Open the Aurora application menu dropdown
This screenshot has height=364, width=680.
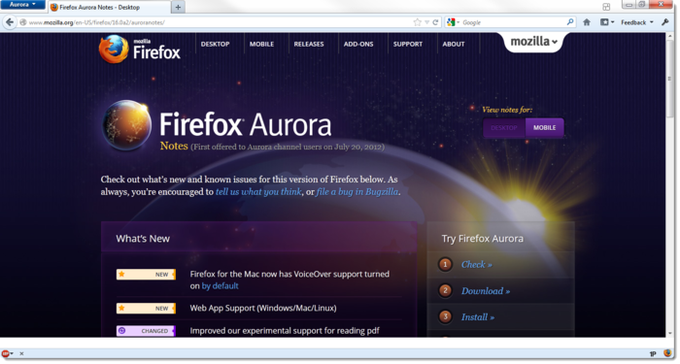(23, 4)
